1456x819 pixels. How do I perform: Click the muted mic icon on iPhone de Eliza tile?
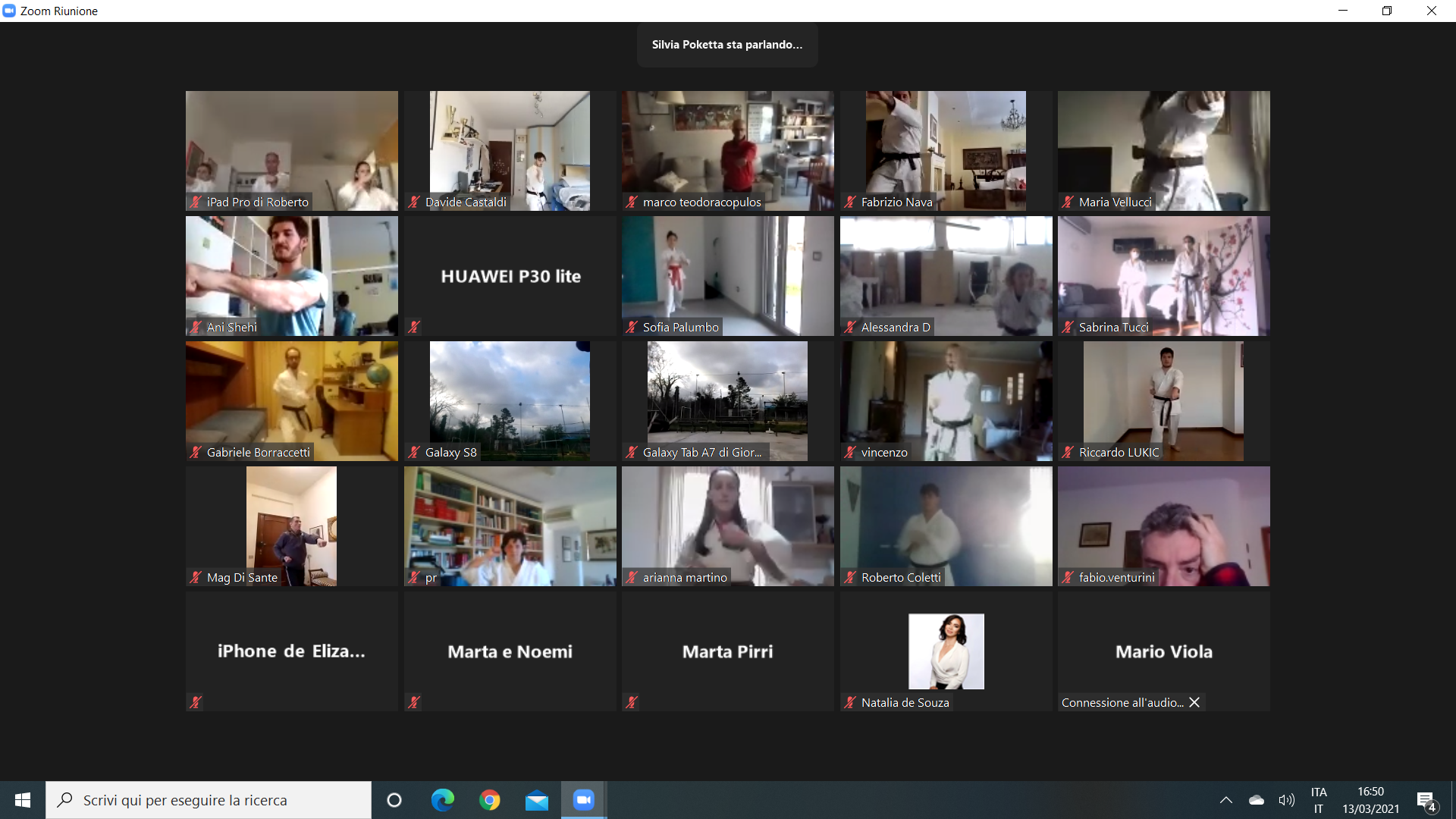pyautogui.click(x=196, y=702)
